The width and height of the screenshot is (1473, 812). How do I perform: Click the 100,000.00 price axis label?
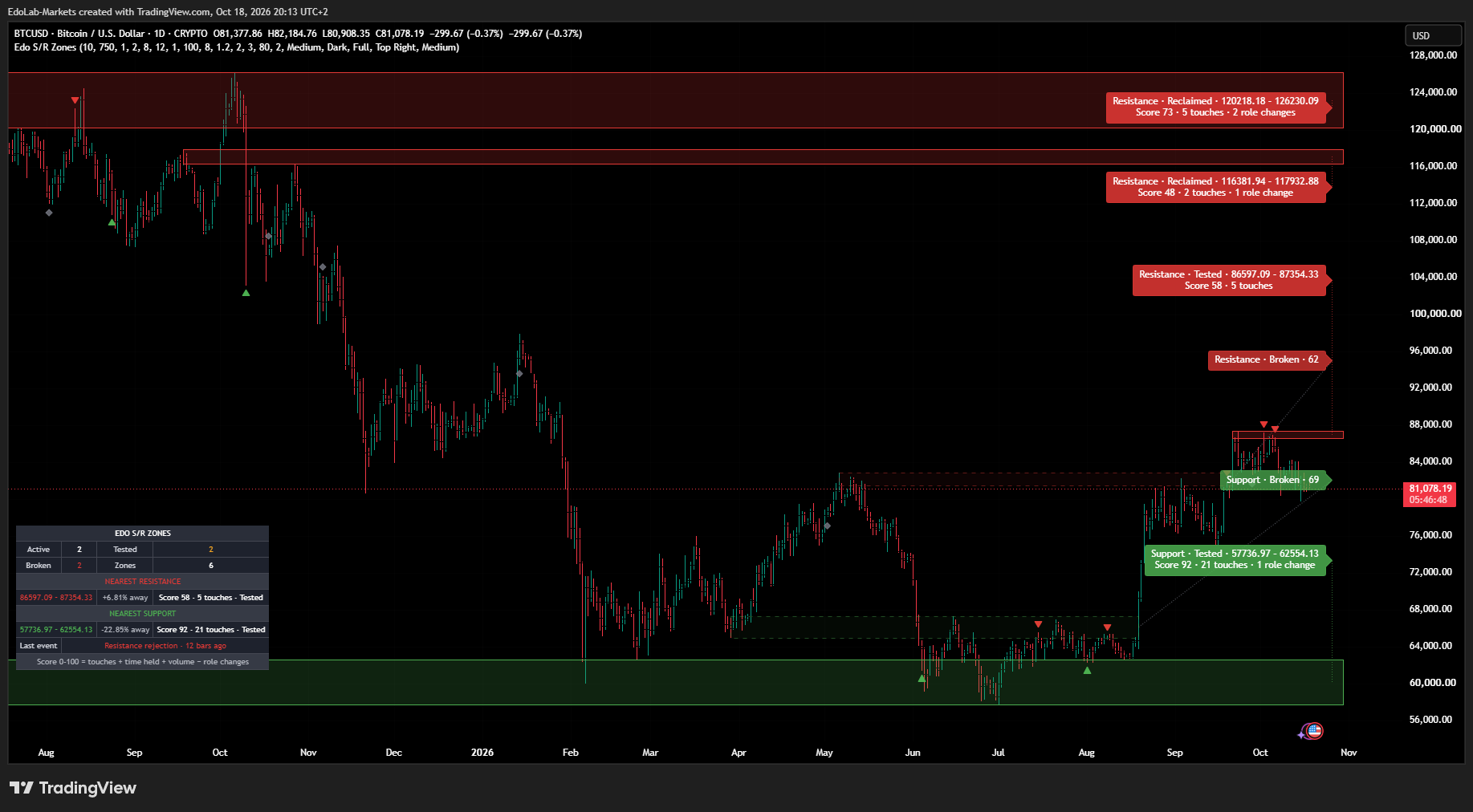1435,314
